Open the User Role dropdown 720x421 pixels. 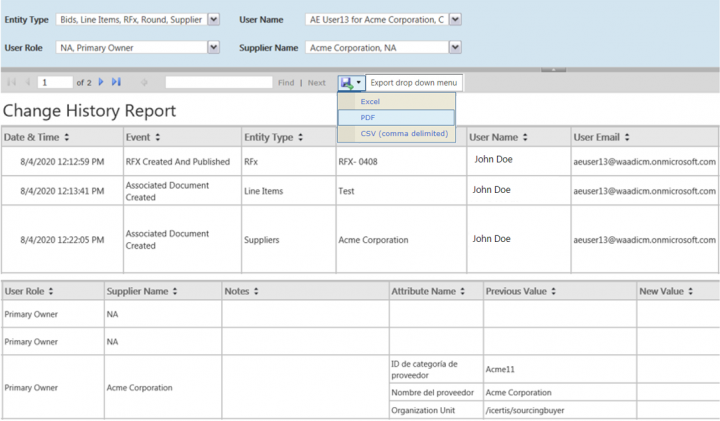click(x=213, y=47)
